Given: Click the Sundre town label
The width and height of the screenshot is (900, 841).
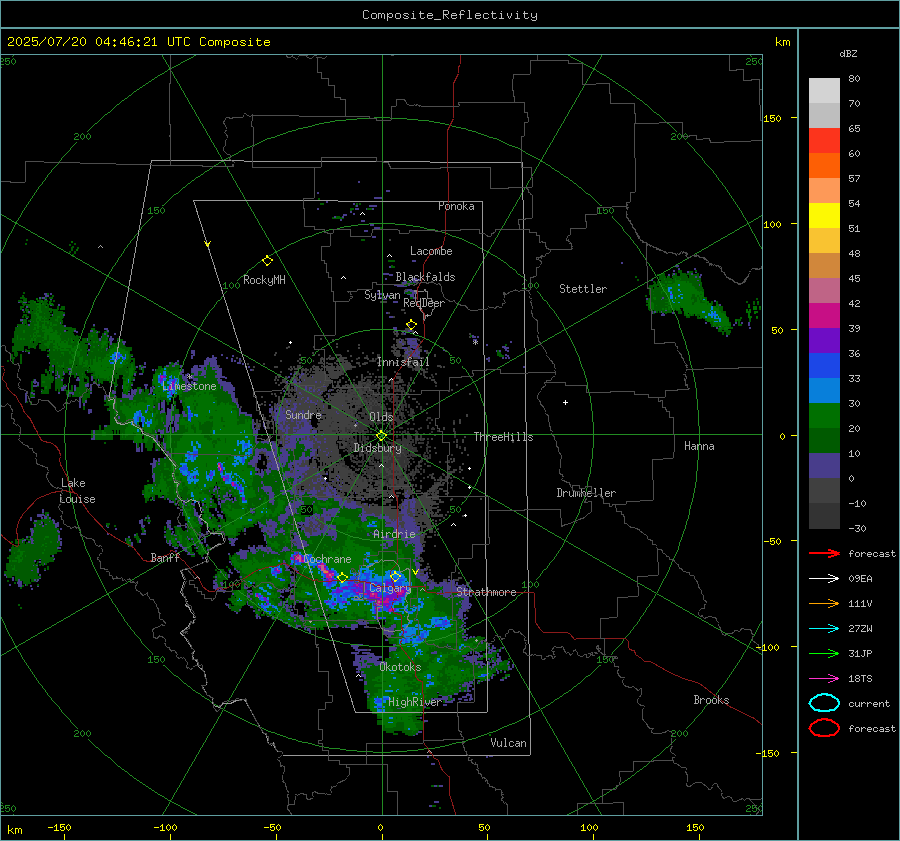Looking at the screenshot, I should (x=303, y=414).
